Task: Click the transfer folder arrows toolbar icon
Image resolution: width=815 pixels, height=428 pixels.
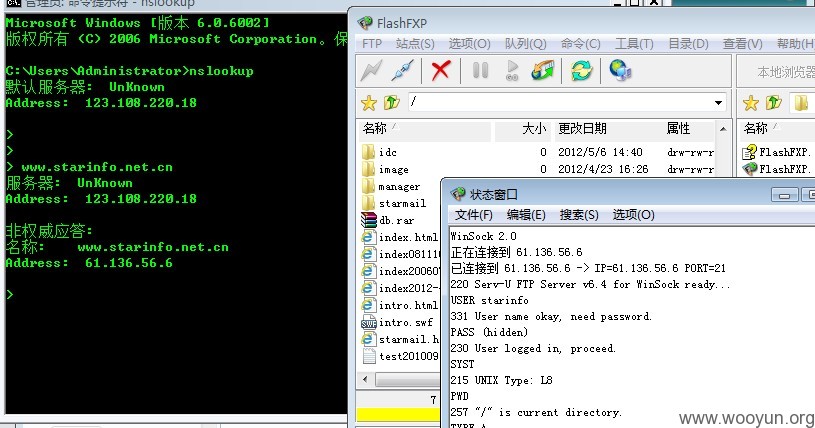Action: point(542,71)
